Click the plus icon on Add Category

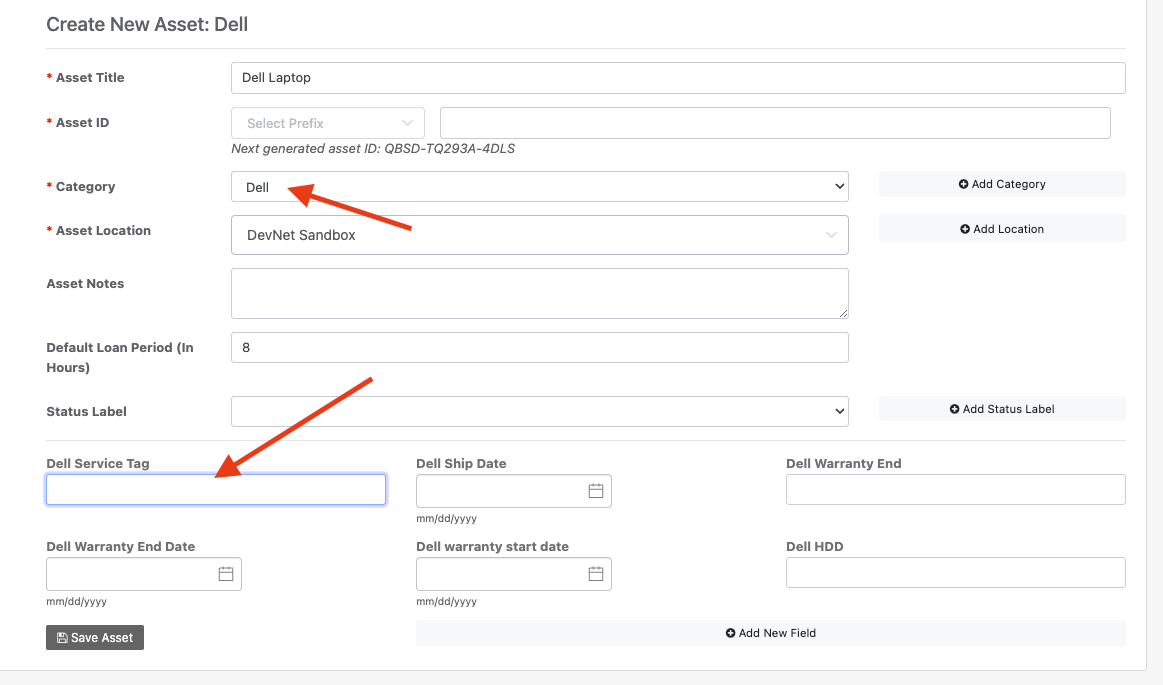tap(962, 184)
